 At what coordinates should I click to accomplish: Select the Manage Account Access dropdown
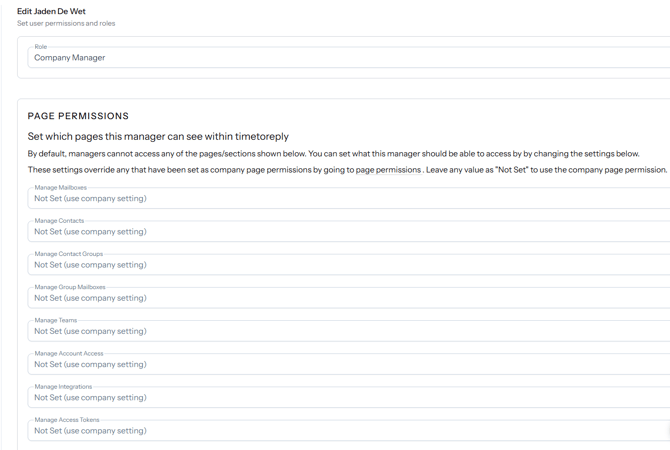click(x=349, y=364)
